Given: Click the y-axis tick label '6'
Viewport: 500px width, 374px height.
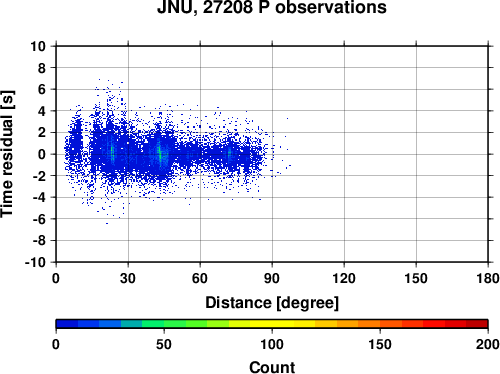Looking at the screenshot, I should coord(42,89).
